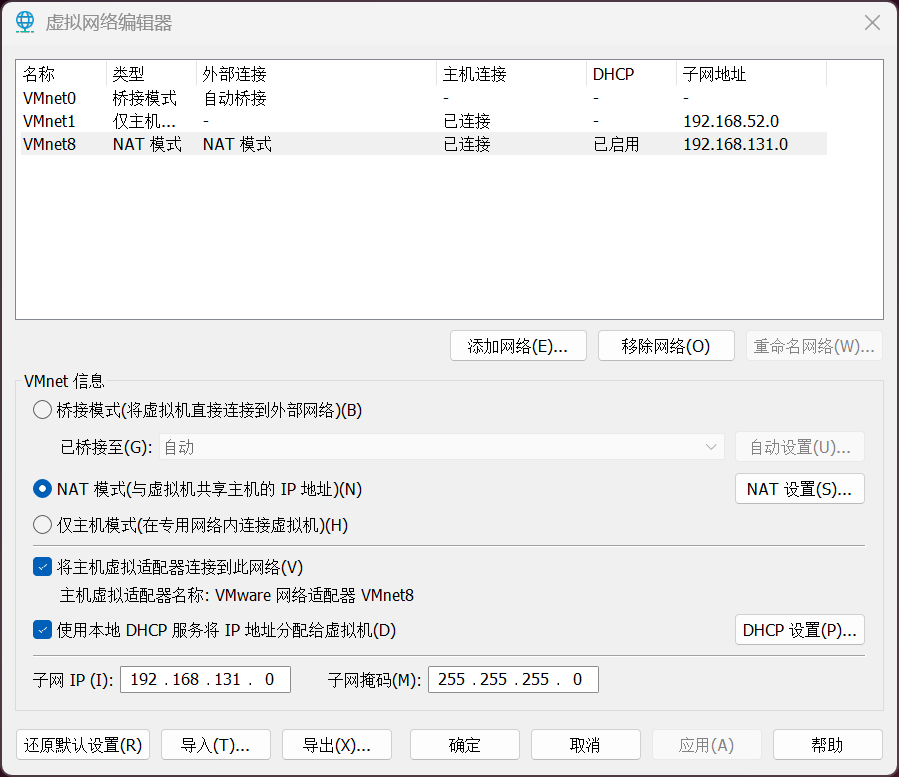
Task: Click 自动设置(U)... button
Action: click(800, 447)
